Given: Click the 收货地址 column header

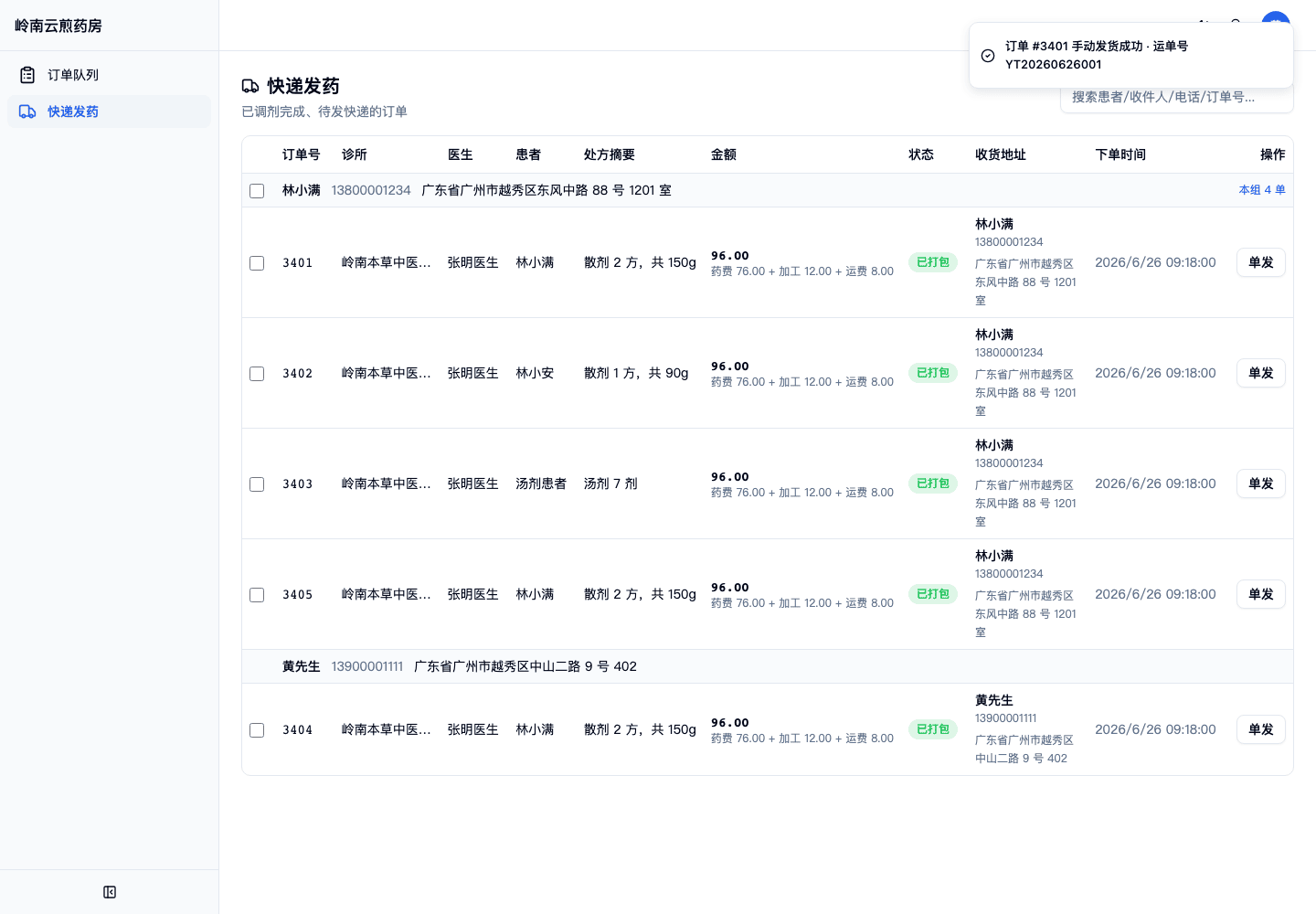Looking at the screenshot, I should pyautogui.click(x=1001, y=154).
